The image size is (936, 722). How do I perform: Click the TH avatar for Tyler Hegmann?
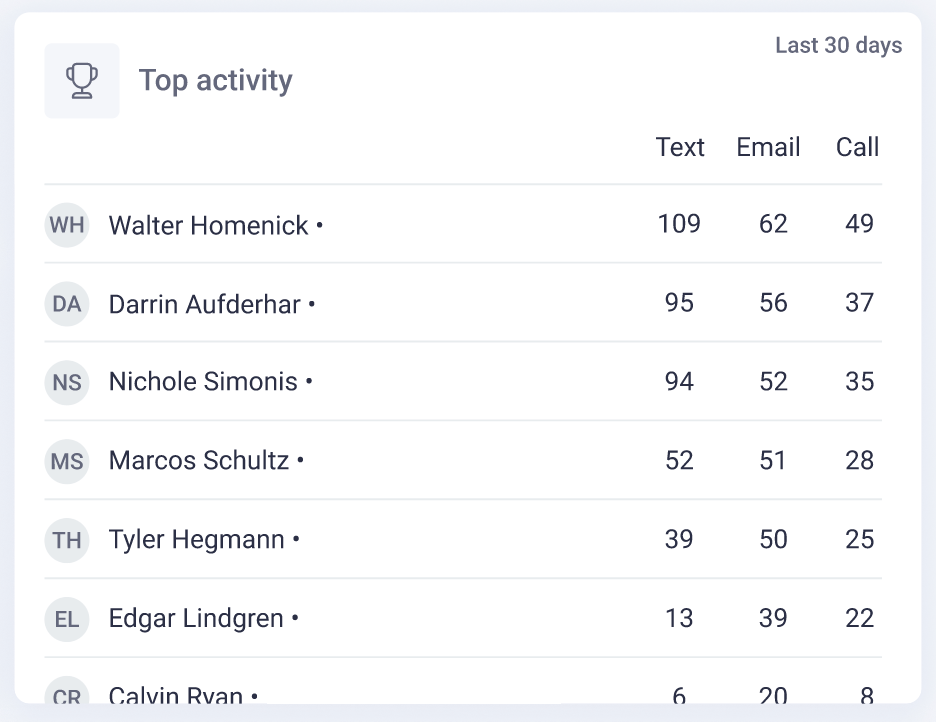pos(67,540)
